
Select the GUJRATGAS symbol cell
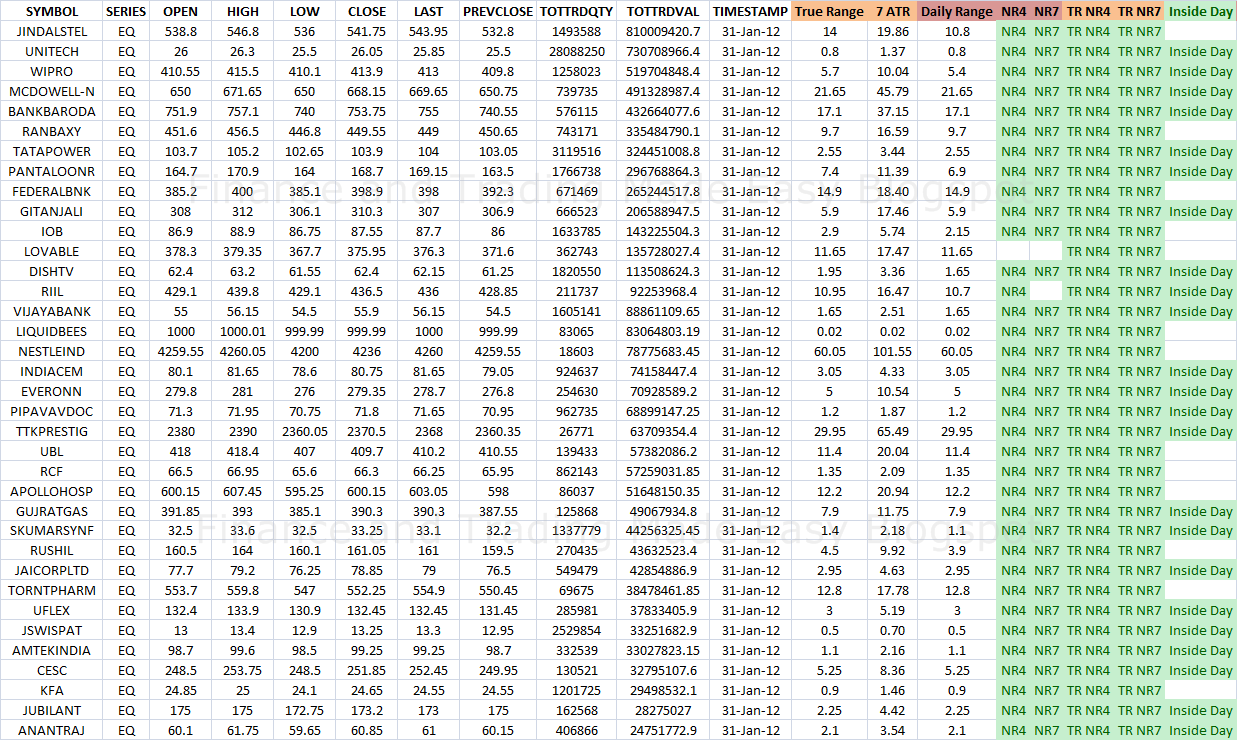pos(52,512)
